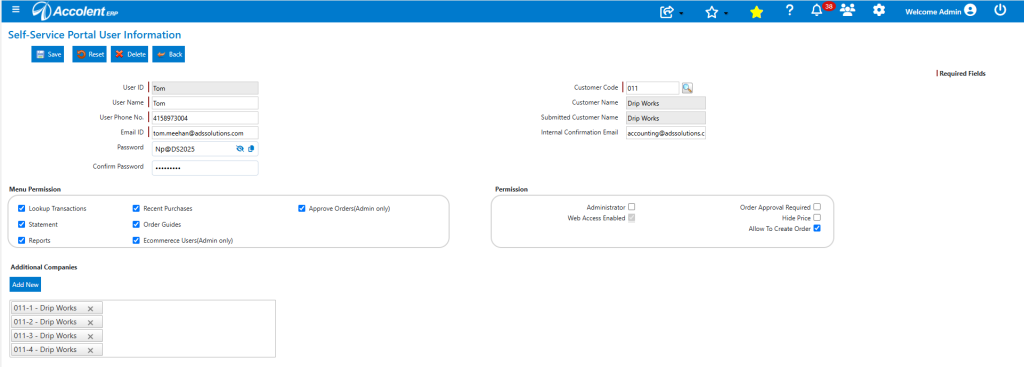Viewport: 1024px width, 367px height.
Task: Click the Customer Code input field
Action: pos(652,88)
